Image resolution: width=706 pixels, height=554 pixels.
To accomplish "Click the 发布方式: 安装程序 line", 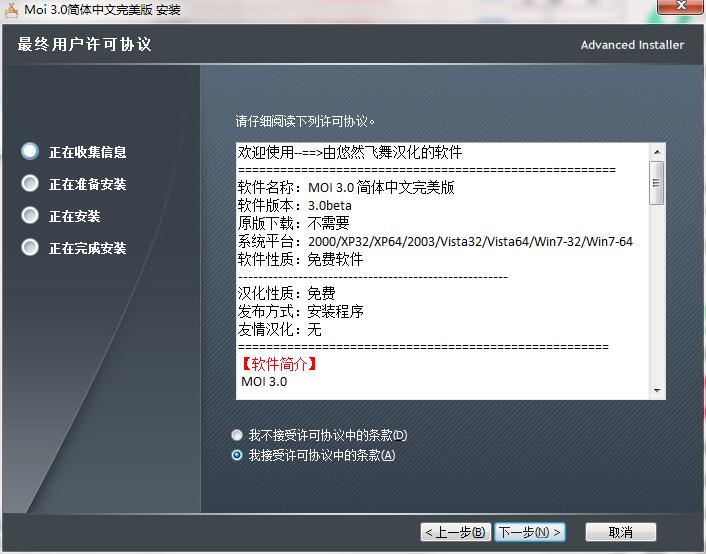I will coord(300,311).
